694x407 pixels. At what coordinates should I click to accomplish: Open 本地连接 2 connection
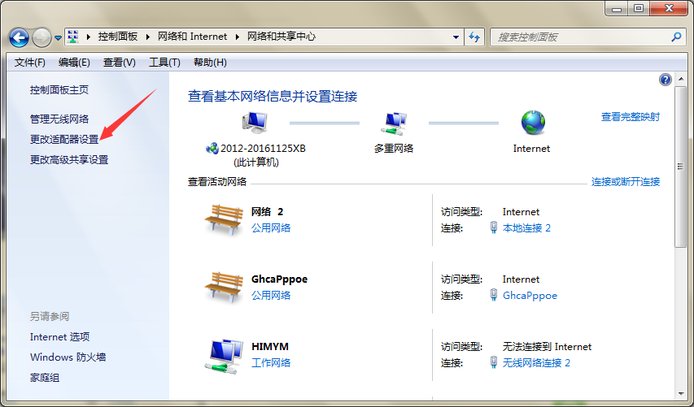pyautogui.click(x=527, y=228)
